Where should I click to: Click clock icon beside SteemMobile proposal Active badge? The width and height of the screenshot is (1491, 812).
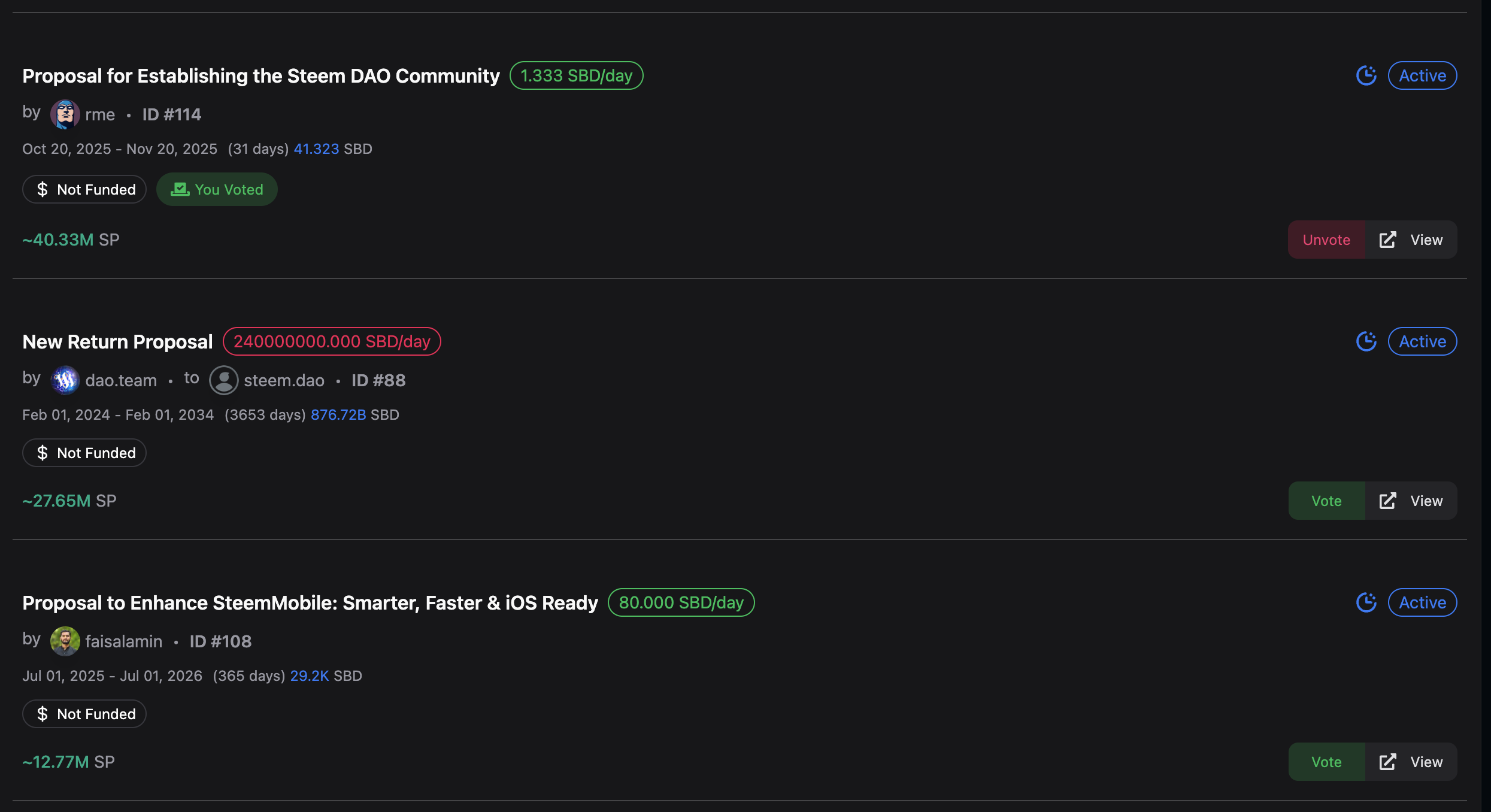pyautogui.click(x=1366, y=602)
